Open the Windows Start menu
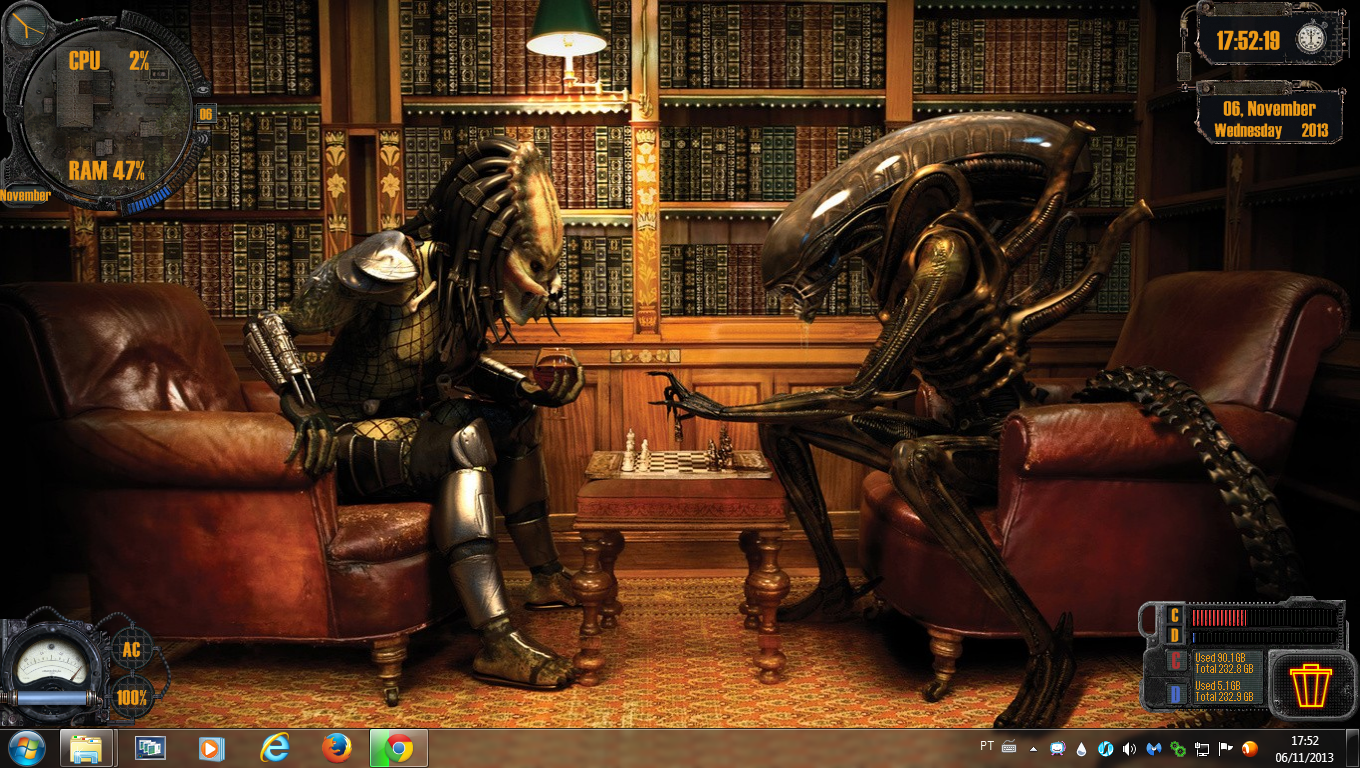Viewport: 1360px width, 768px height. [x=25, y=748]
